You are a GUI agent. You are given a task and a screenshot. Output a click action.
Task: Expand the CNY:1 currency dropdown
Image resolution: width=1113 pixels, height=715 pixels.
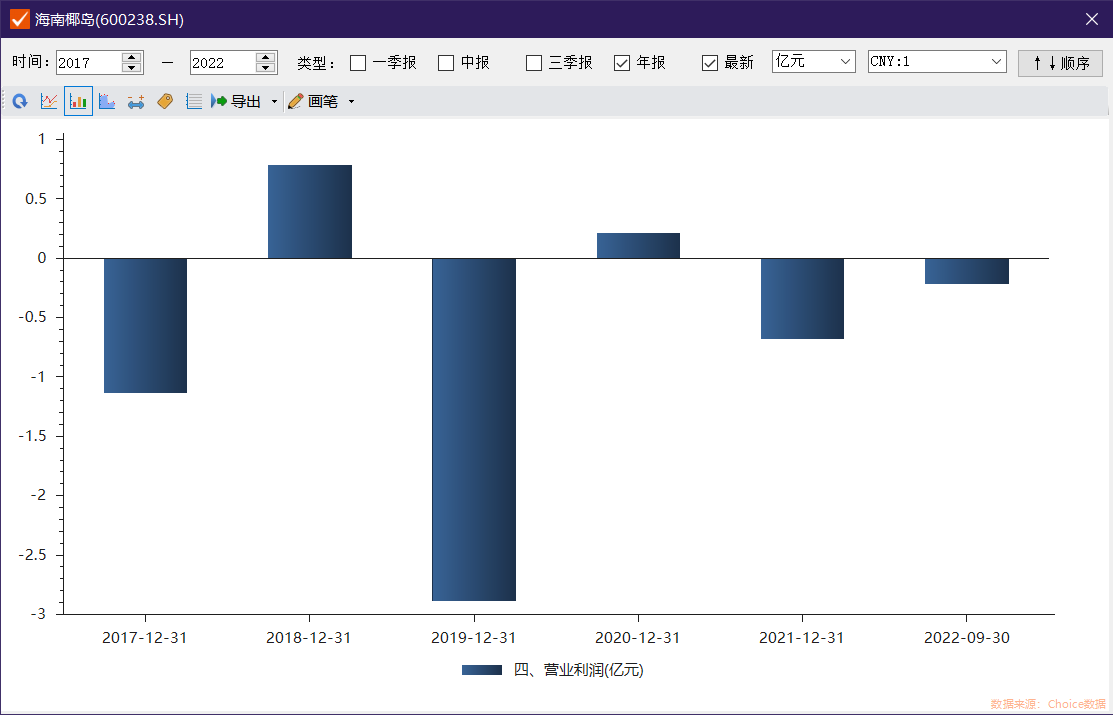(x=936, y=62)
